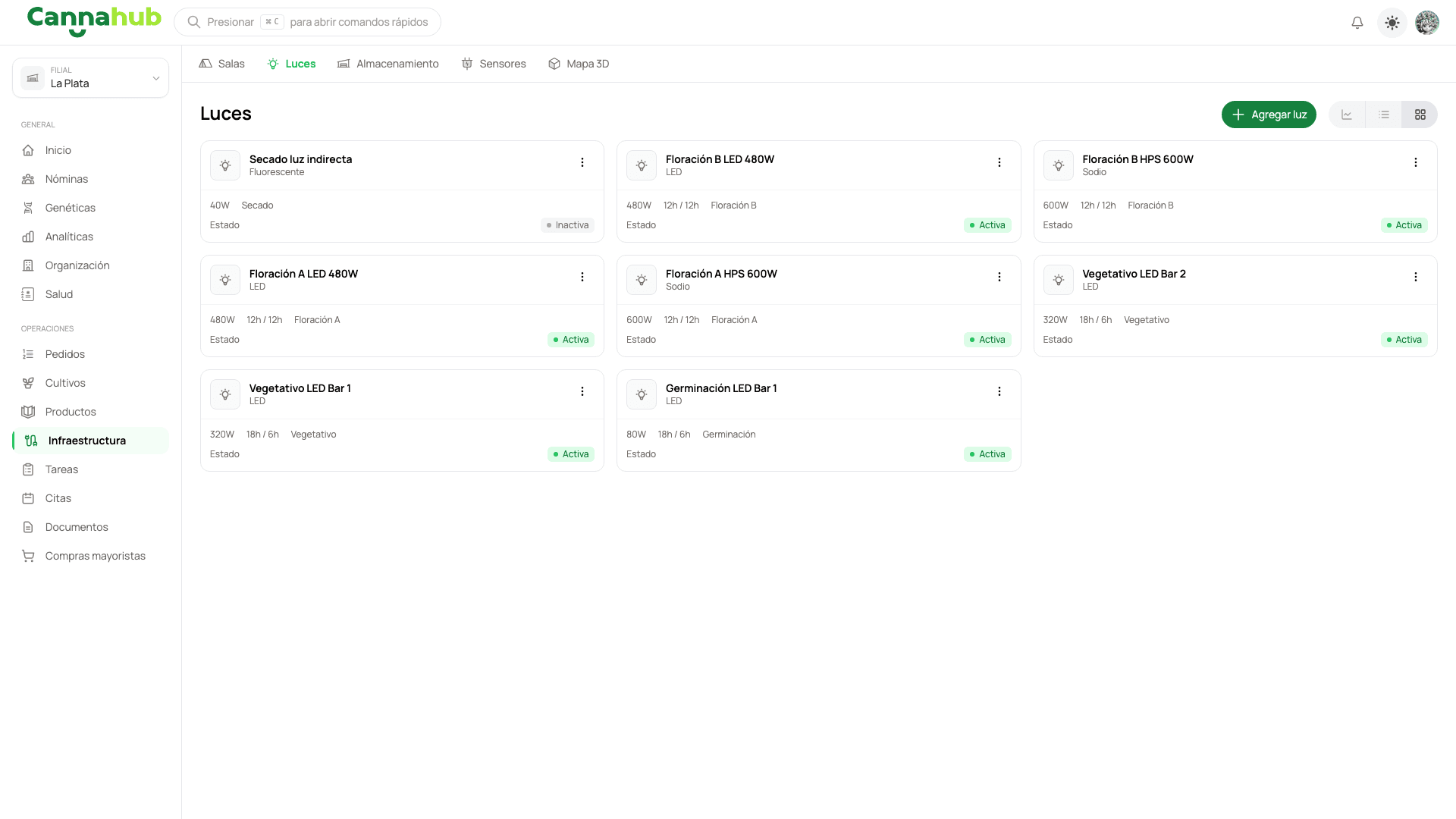Open Analíticas in sidebar

point(91,237)
